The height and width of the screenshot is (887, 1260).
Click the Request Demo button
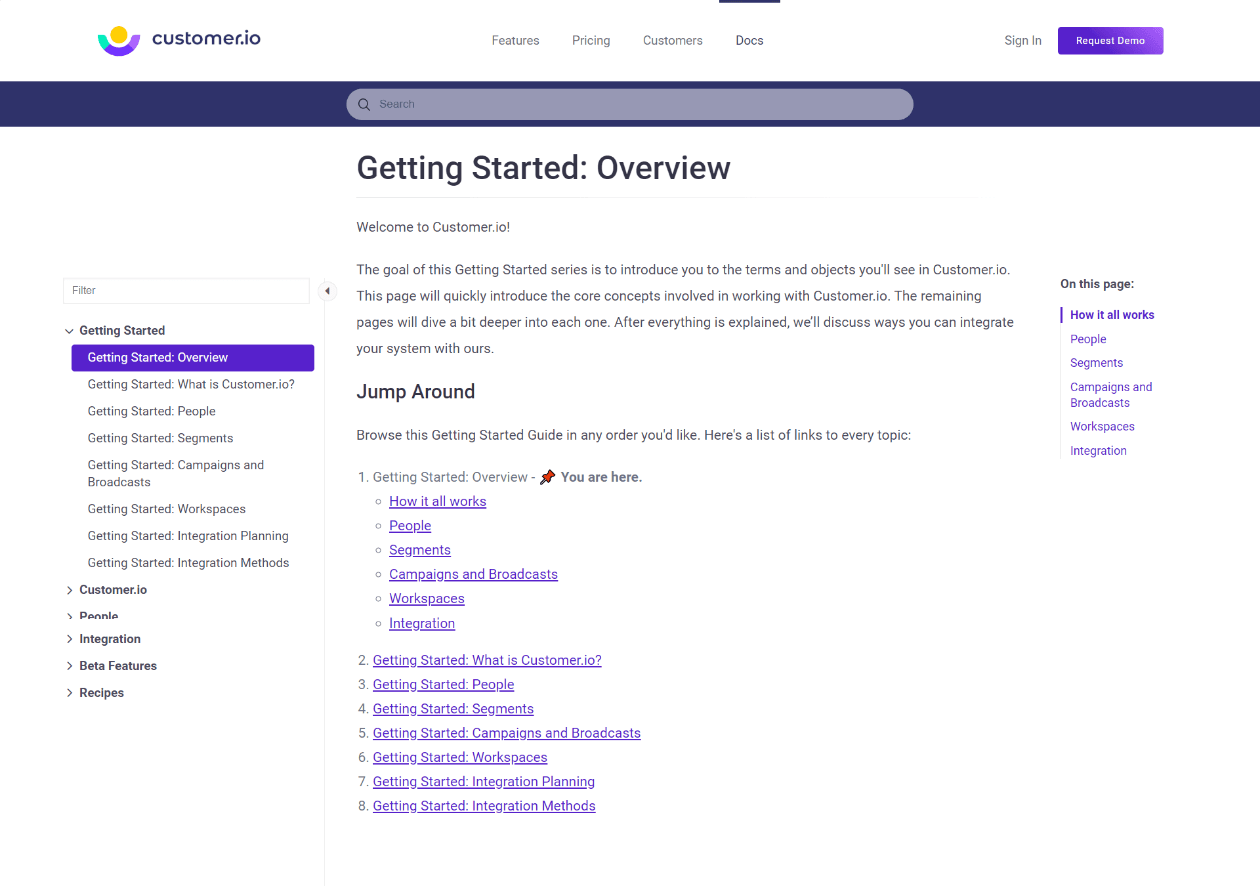point(1110,40)
